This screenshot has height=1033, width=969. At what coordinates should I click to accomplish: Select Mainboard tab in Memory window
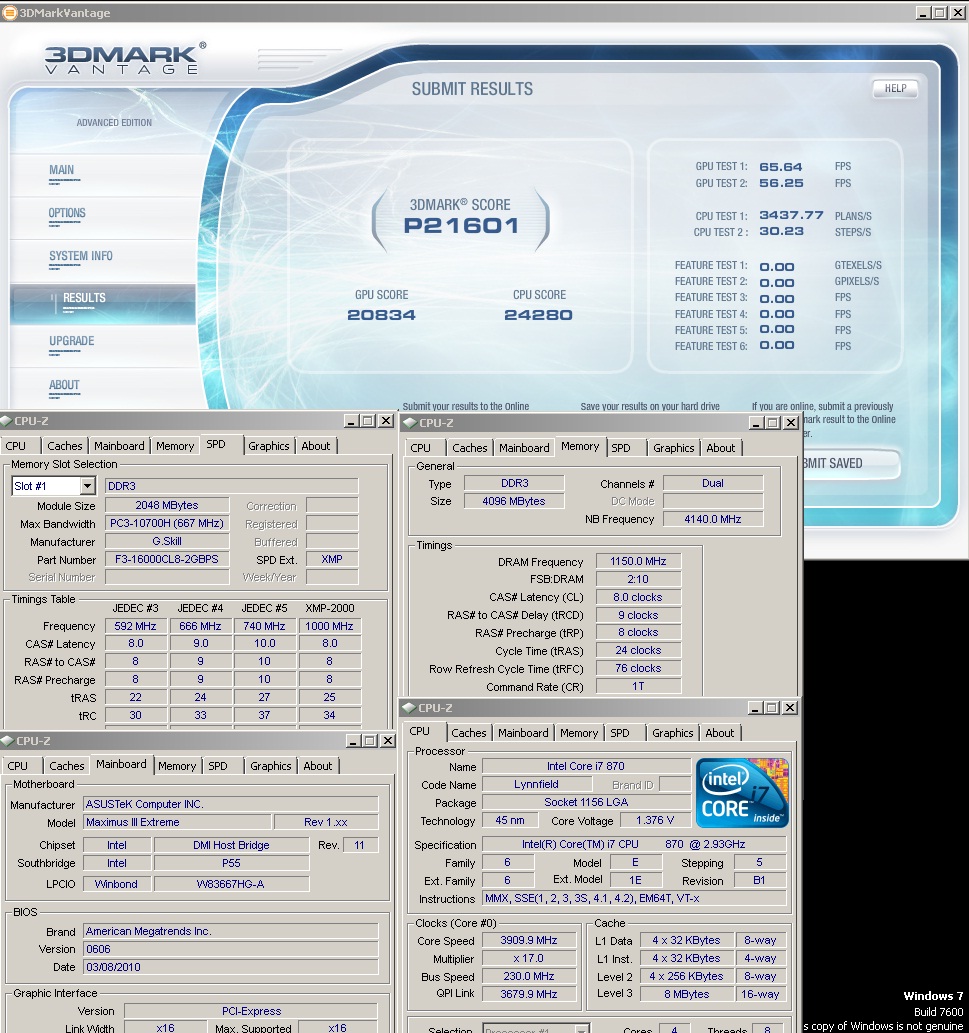point(524,448)
